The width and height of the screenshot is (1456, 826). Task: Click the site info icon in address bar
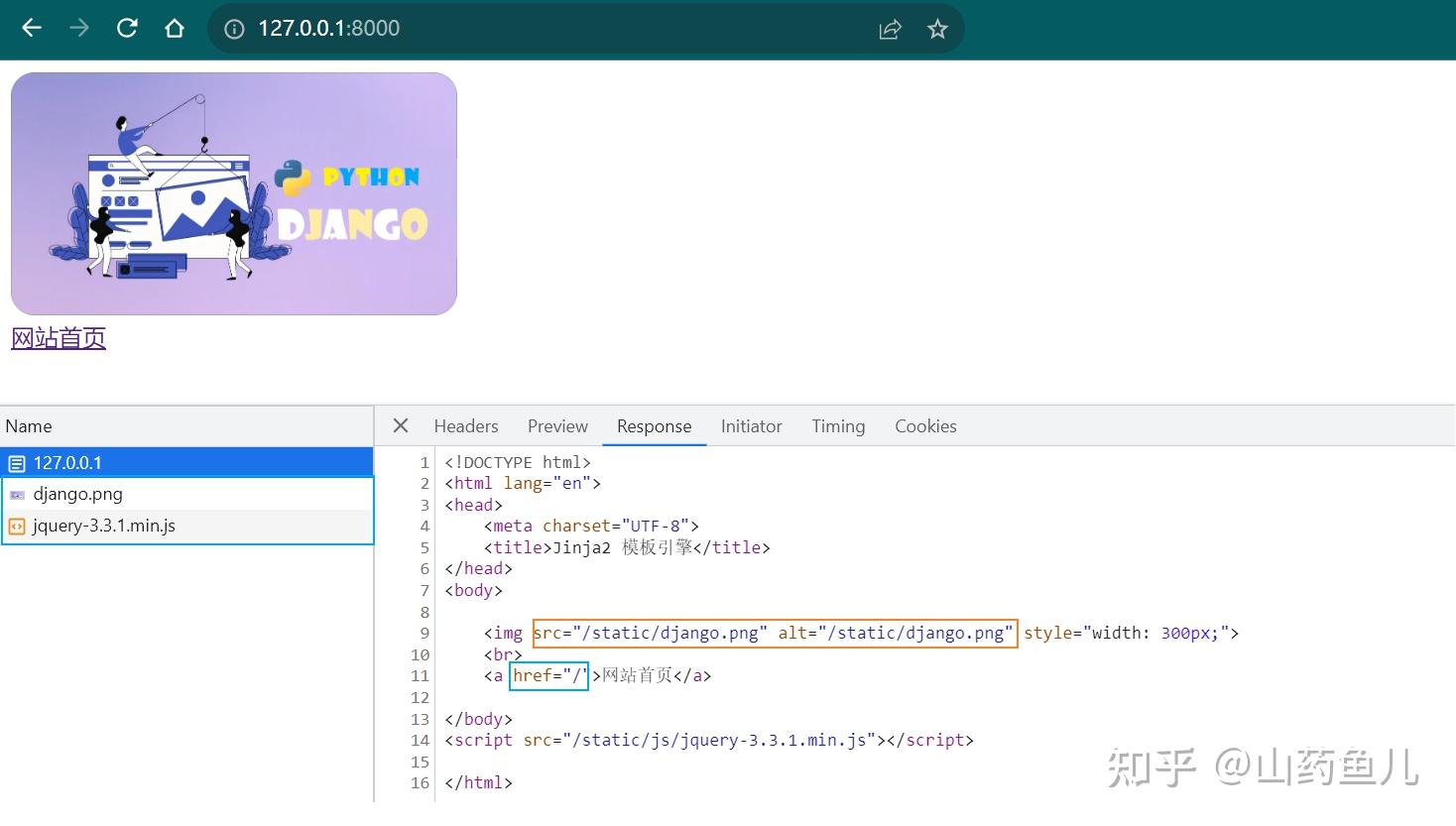[234, 29]
